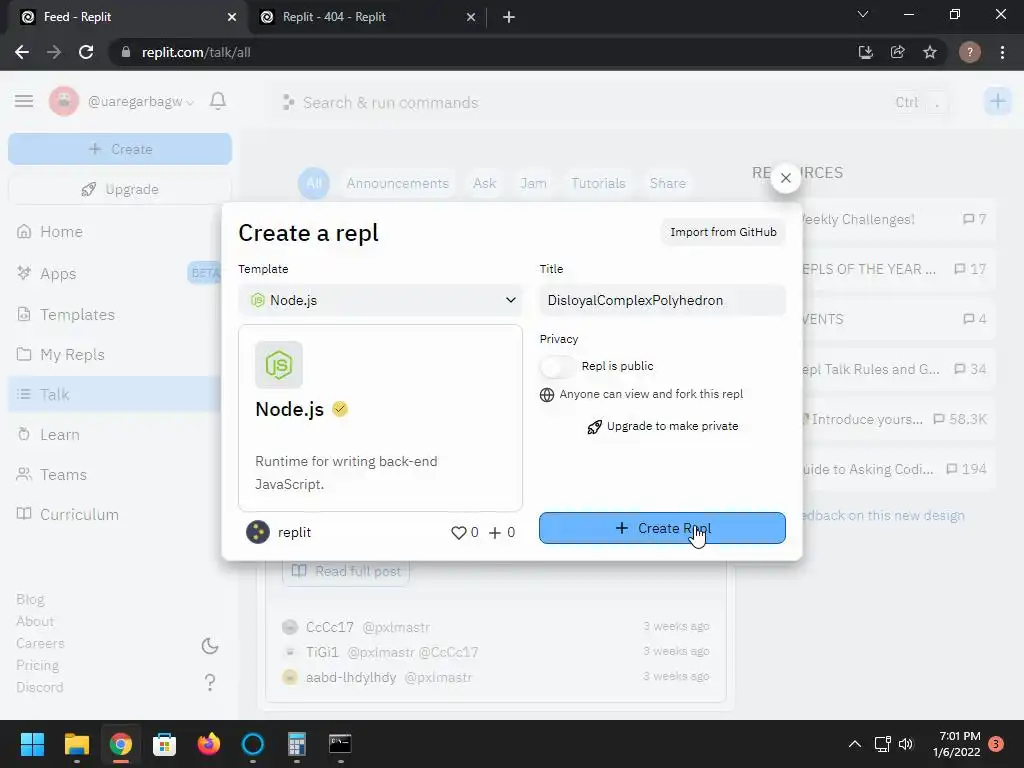This screenshot has height=768, width=1024.
Task: Click the user profile avatar
Action: coord(64,101)
